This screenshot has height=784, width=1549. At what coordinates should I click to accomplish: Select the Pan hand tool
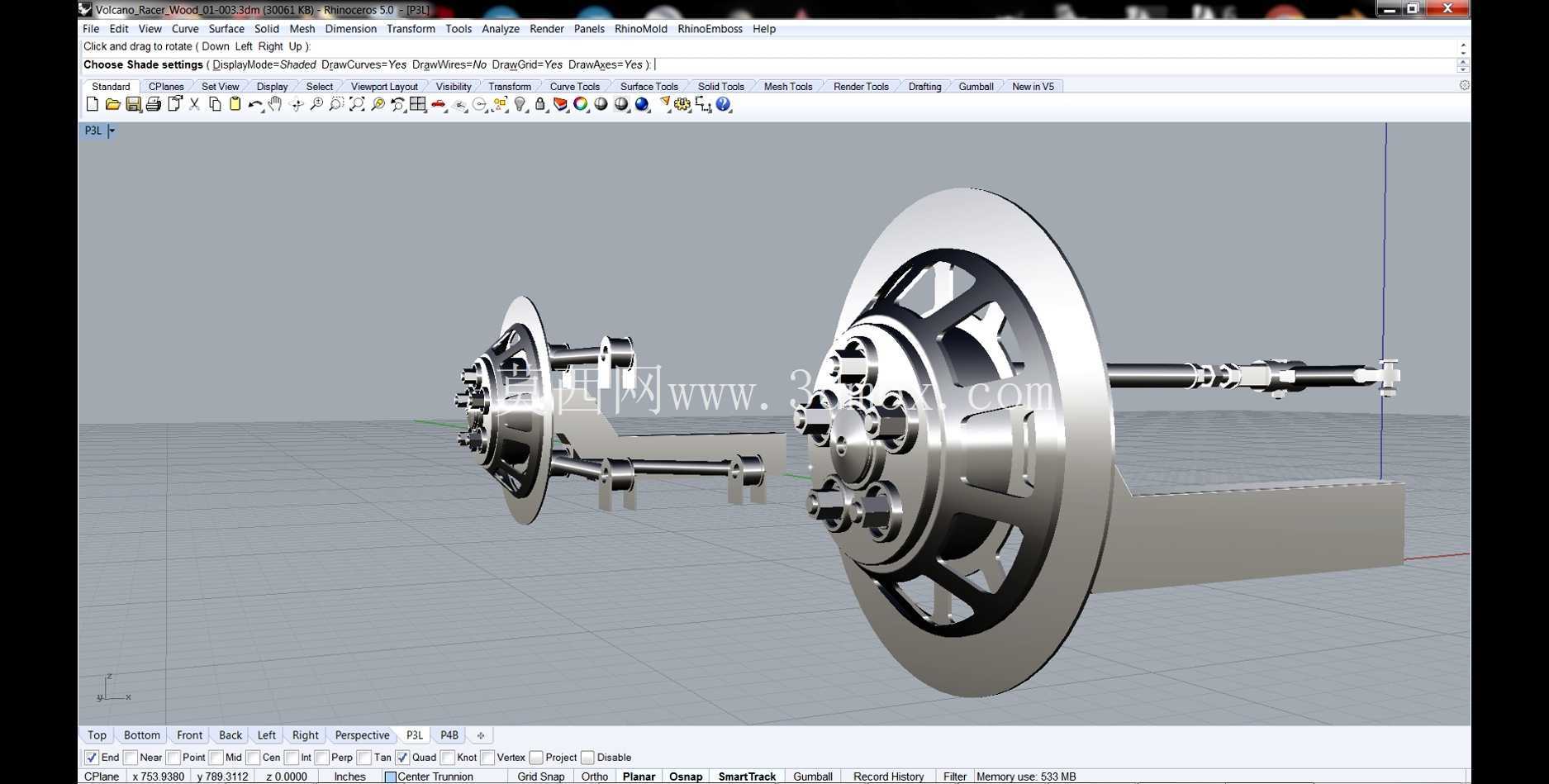tap(275, 104)
